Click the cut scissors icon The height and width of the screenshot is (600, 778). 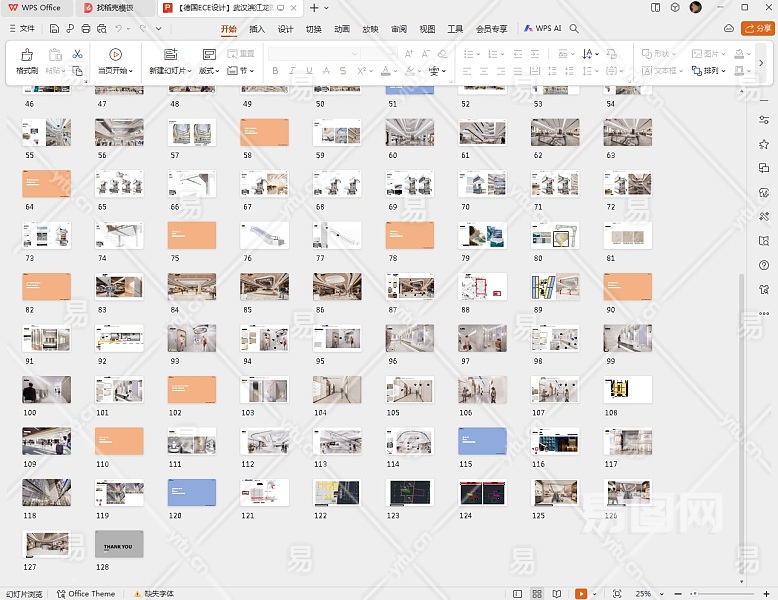(78, 54)
